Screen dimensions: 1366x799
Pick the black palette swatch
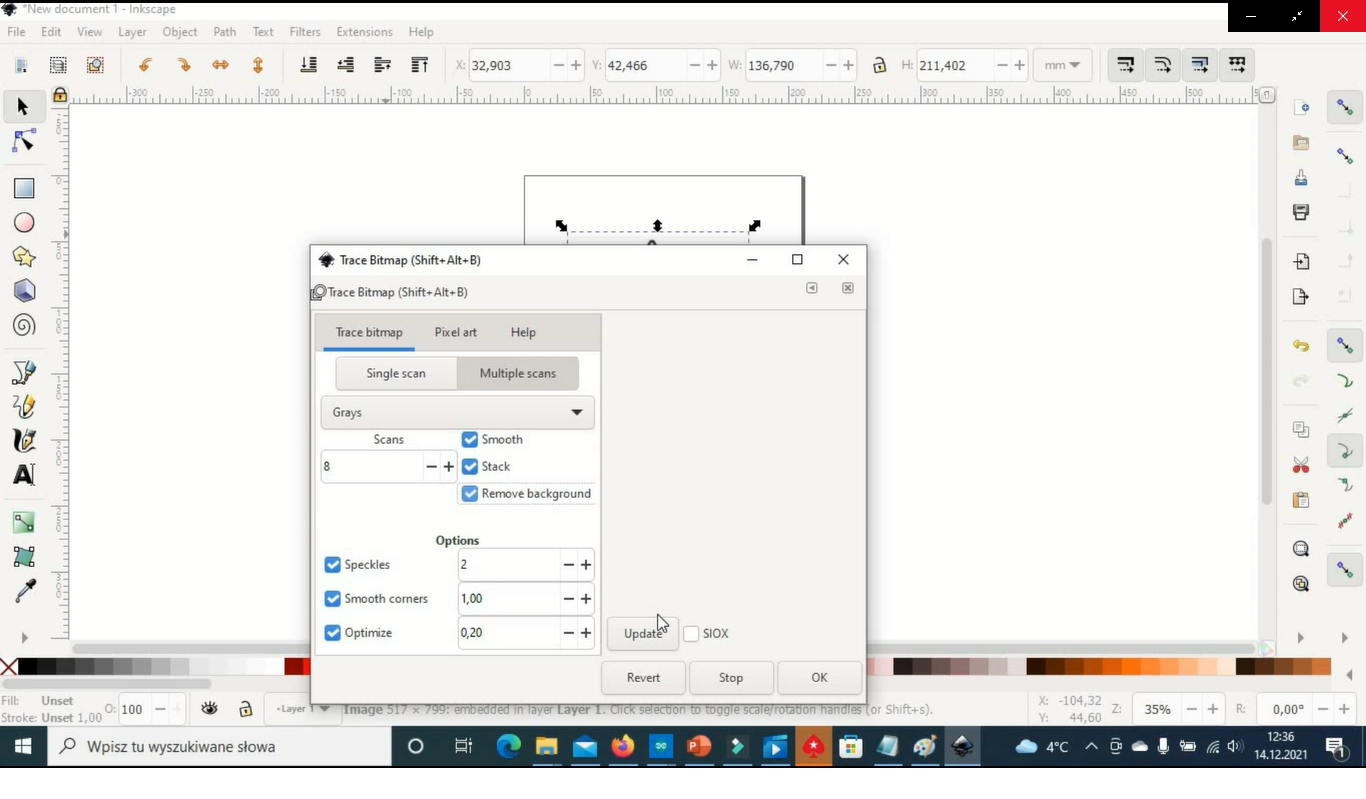[28, 667]
